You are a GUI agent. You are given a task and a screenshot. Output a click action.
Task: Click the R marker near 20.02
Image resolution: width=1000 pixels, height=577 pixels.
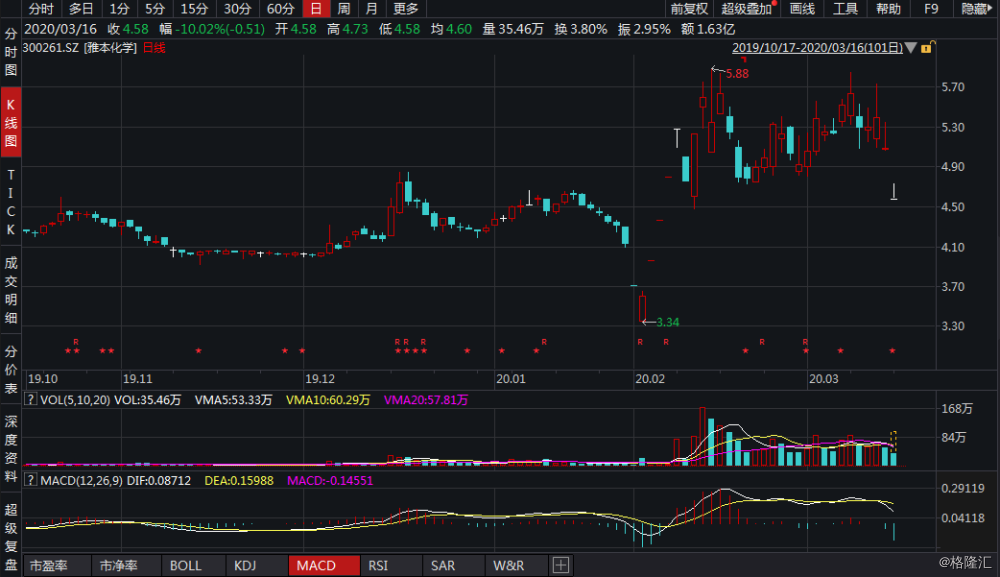coord(640,342)
